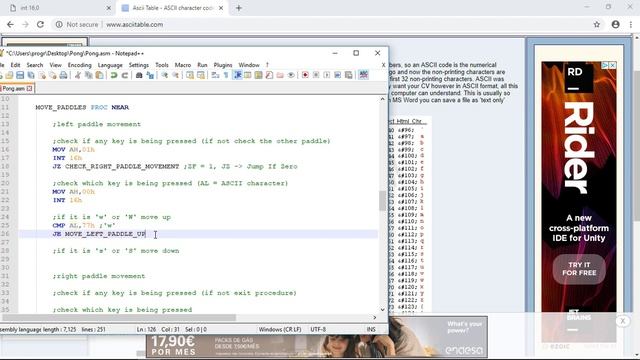Open the Document Map panel icon
Viewport: 640px width, 360px height.
tap(258, 75)
